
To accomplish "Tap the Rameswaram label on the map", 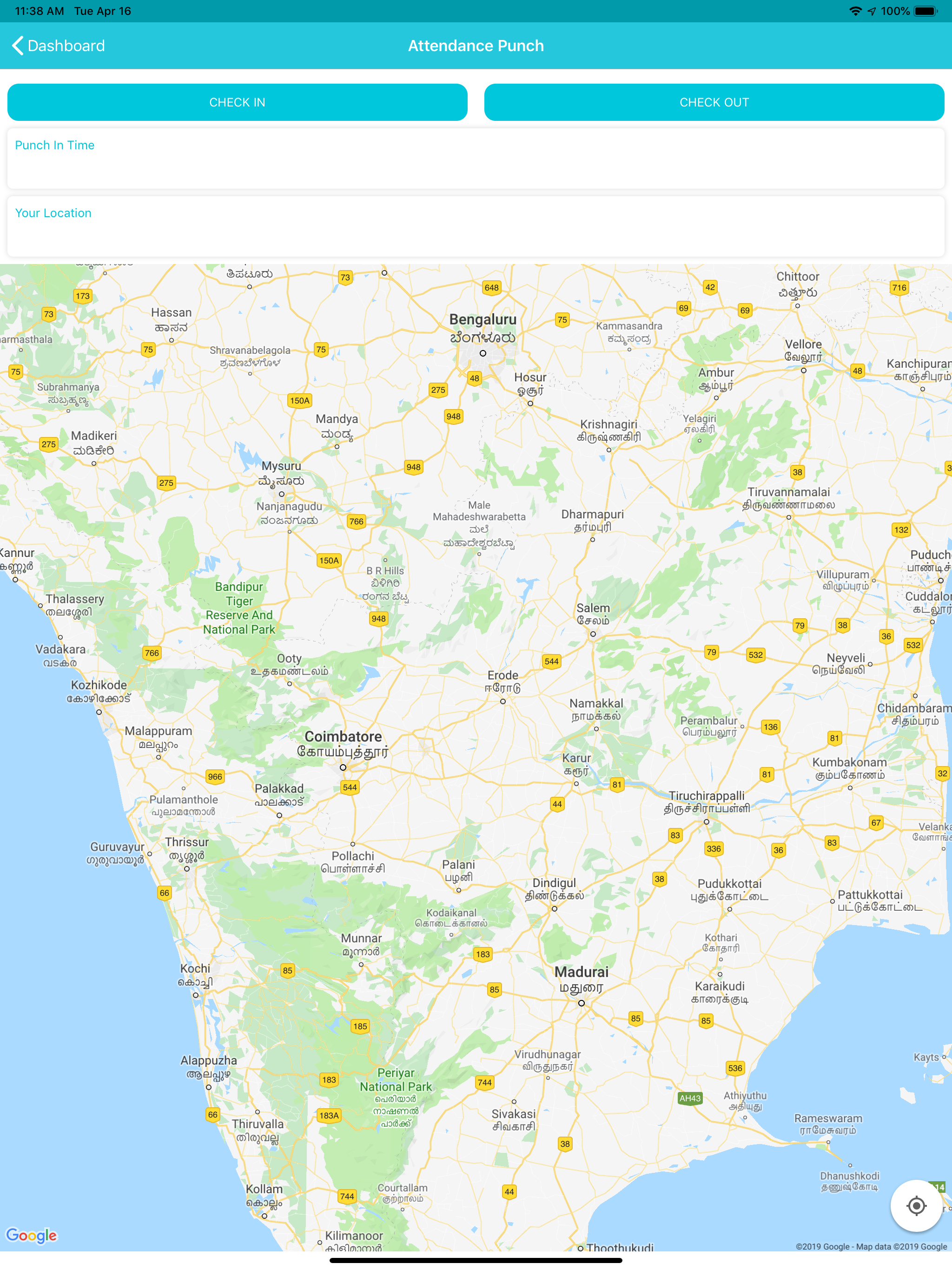I will click(x=828, y=1124).
